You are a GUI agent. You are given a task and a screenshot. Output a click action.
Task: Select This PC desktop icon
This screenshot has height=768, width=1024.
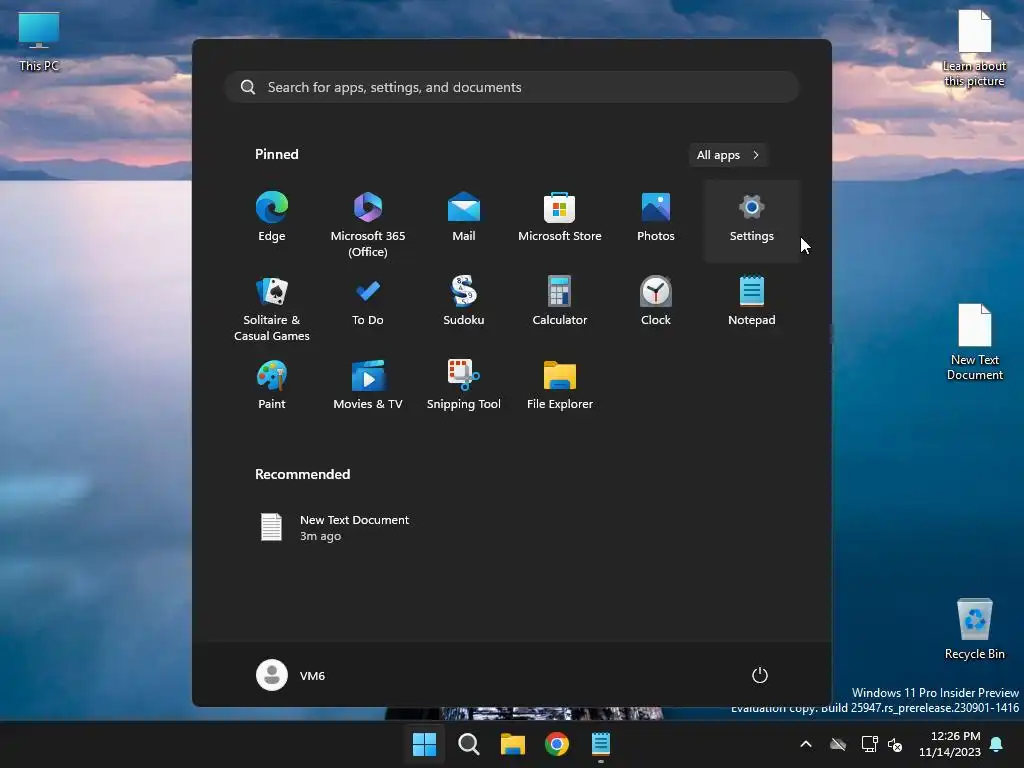tap(39, 42)
